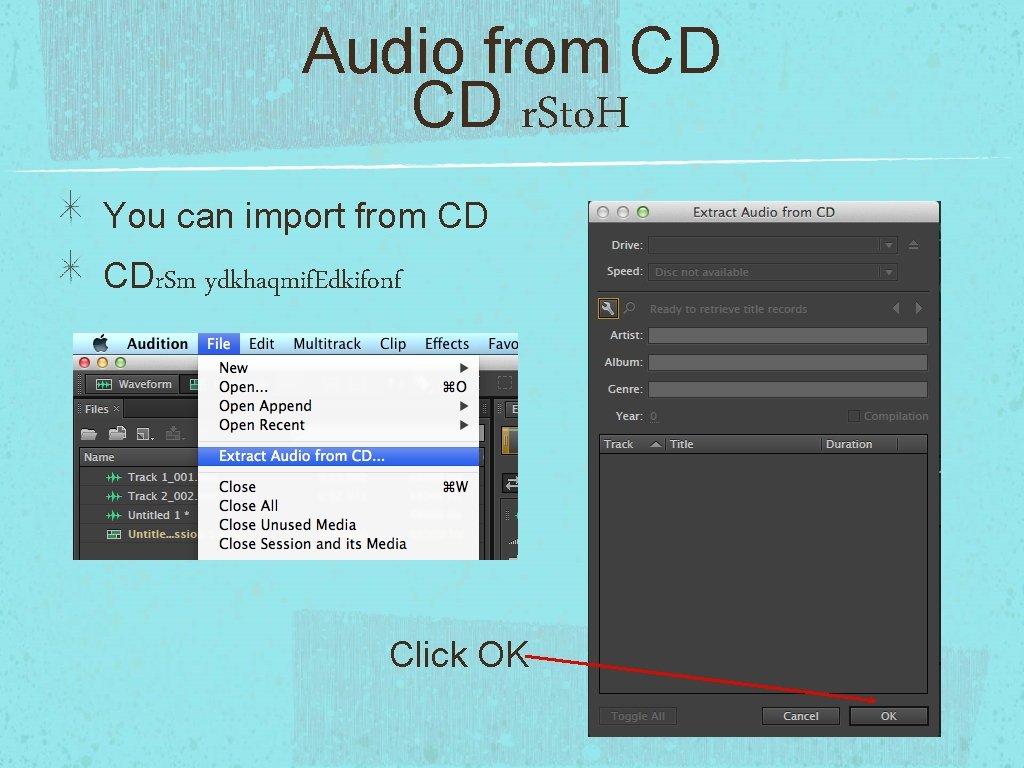
Task: Click the Year value field
Action: click(654, 416)
